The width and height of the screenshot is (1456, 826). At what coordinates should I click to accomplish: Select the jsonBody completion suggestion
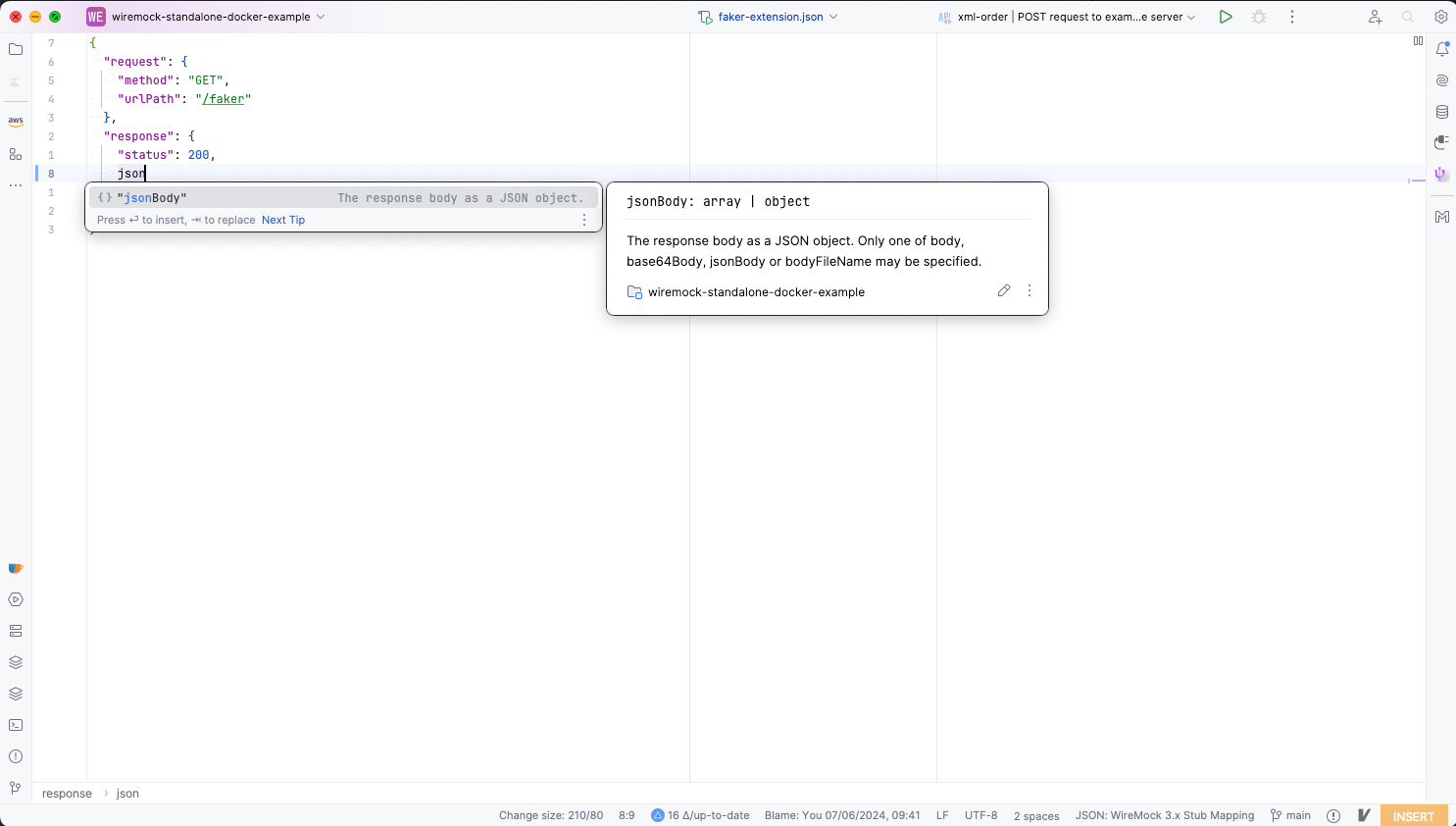pyautogui.click(x=343, y=197)
